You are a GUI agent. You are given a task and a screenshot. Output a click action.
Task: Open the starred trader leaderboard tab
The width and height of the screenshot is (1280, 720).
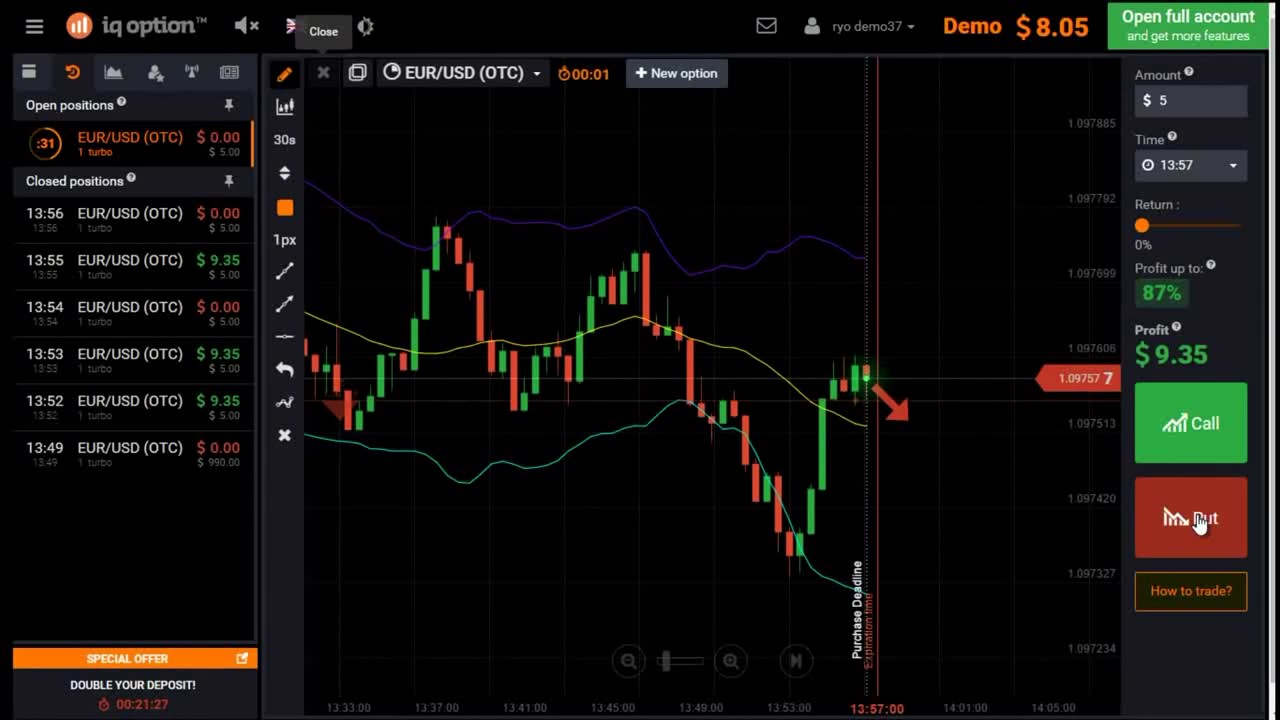[155, 72]
